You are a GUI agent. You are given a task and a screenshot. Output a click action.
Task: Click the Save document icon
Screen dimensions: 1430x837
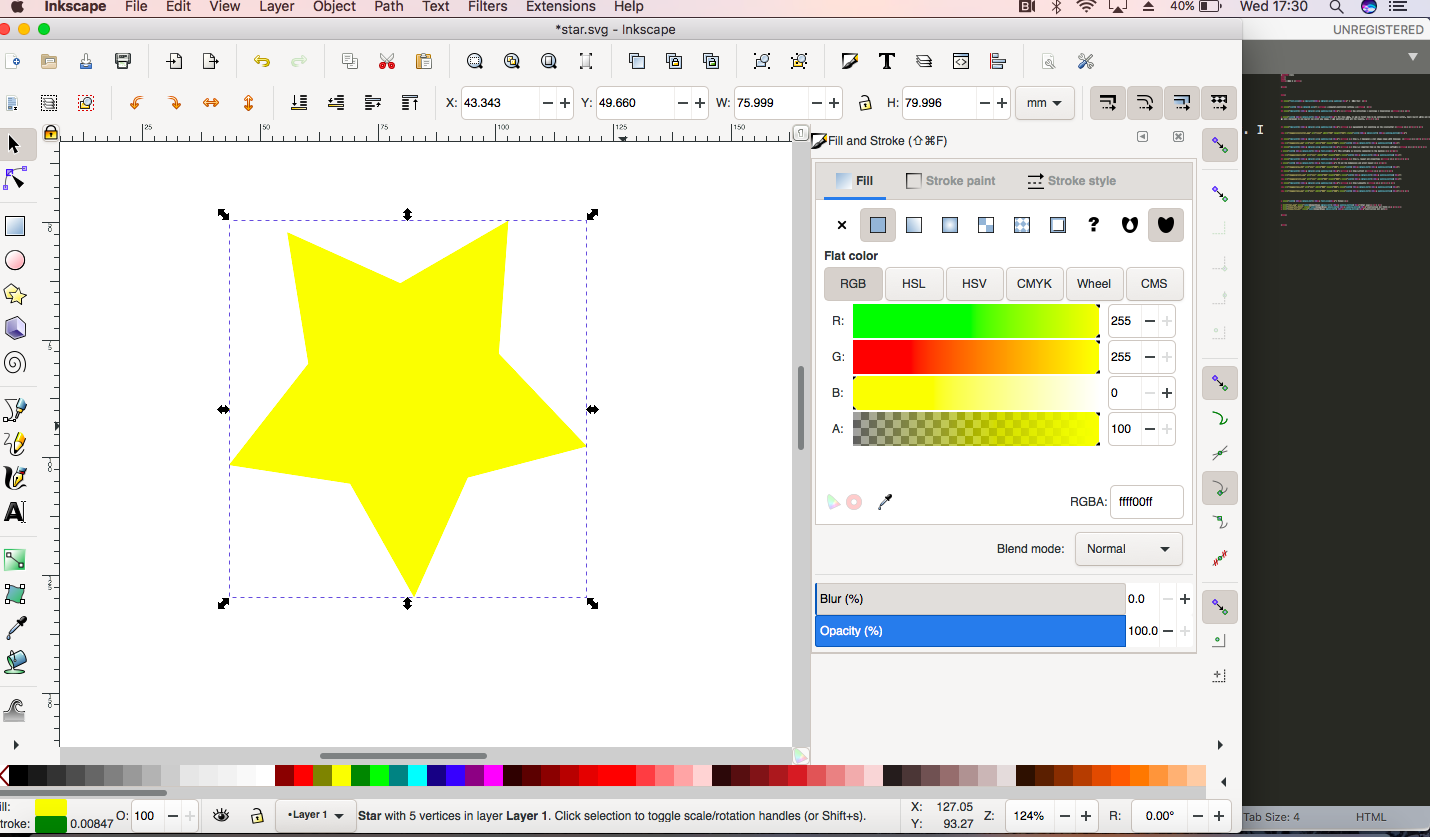[86, 61]
